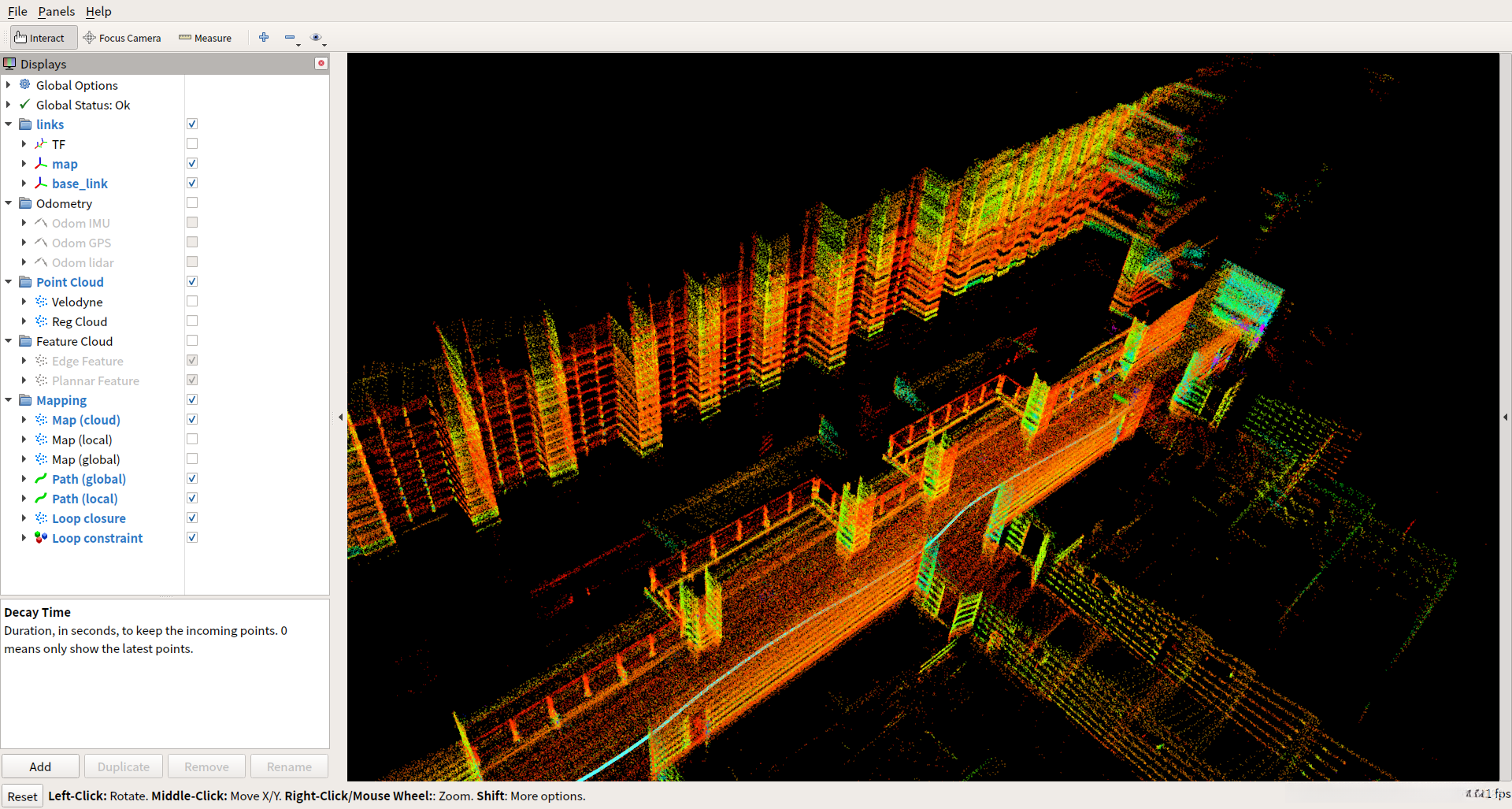
Task: Collapse the links group
Action: click(x=8, y=124)
